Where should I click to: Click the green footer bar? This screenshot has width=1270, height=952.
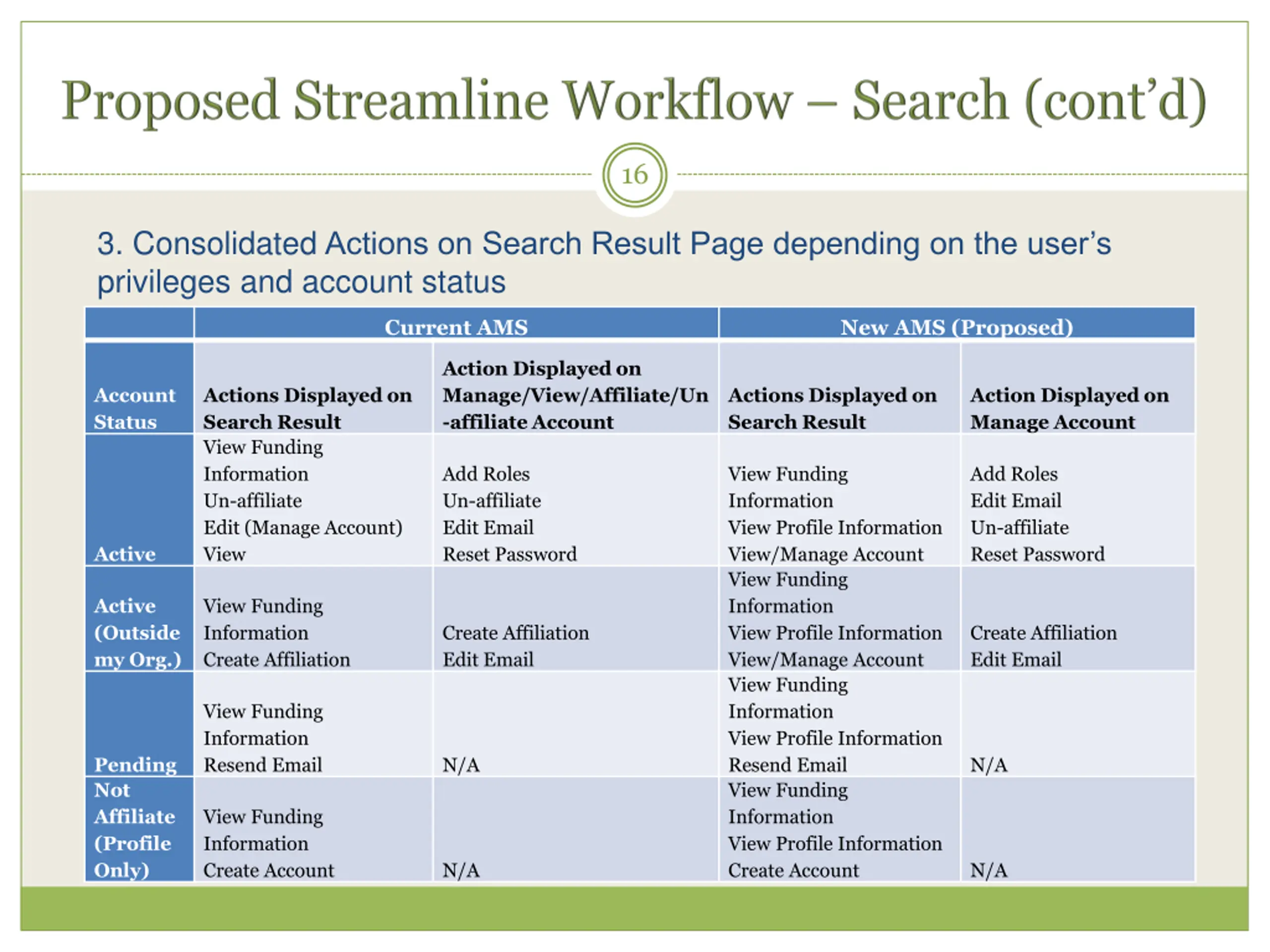635,908
